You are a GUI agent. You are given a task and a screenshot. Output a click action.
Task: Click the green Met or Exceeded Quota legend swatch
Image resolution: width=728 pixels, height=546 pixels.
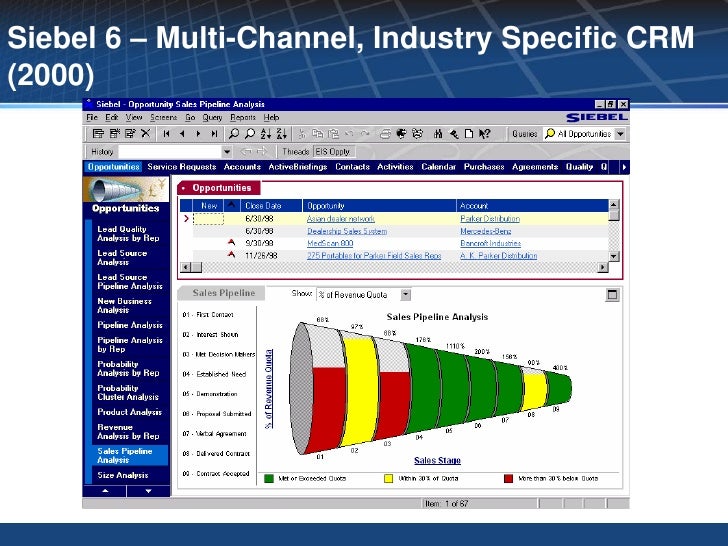[x=270, y=478]
